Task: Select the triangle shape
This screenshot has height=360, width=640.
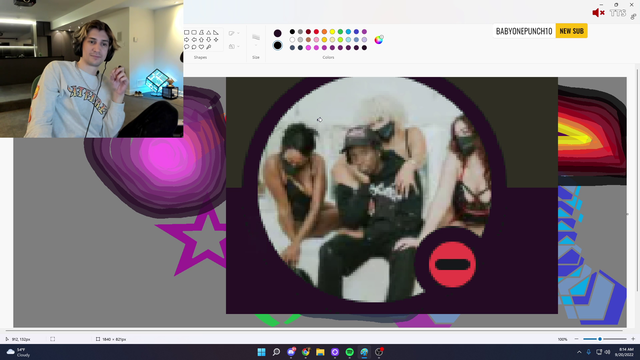Action: pos(209,32)
